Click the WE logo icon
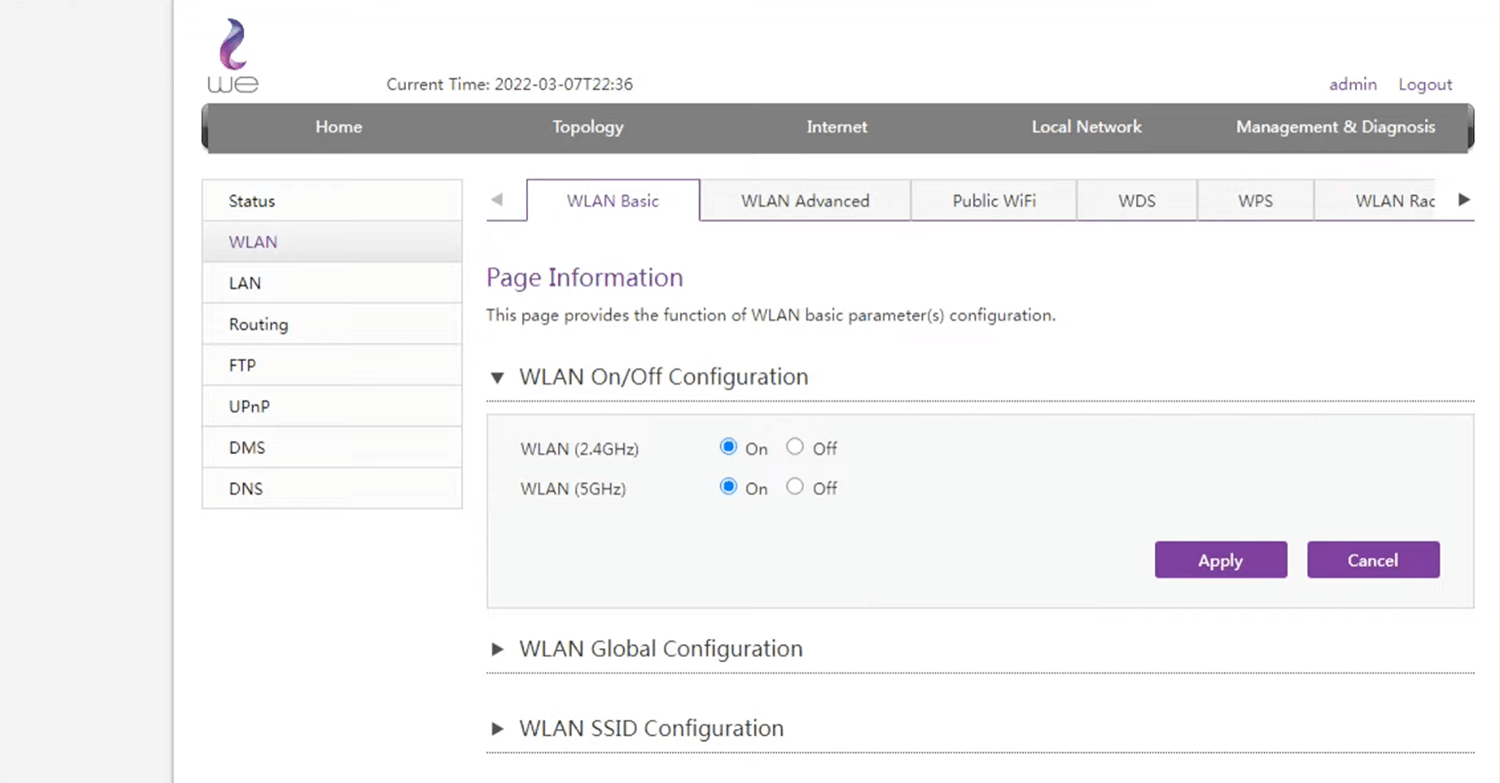 coord(232,56)
